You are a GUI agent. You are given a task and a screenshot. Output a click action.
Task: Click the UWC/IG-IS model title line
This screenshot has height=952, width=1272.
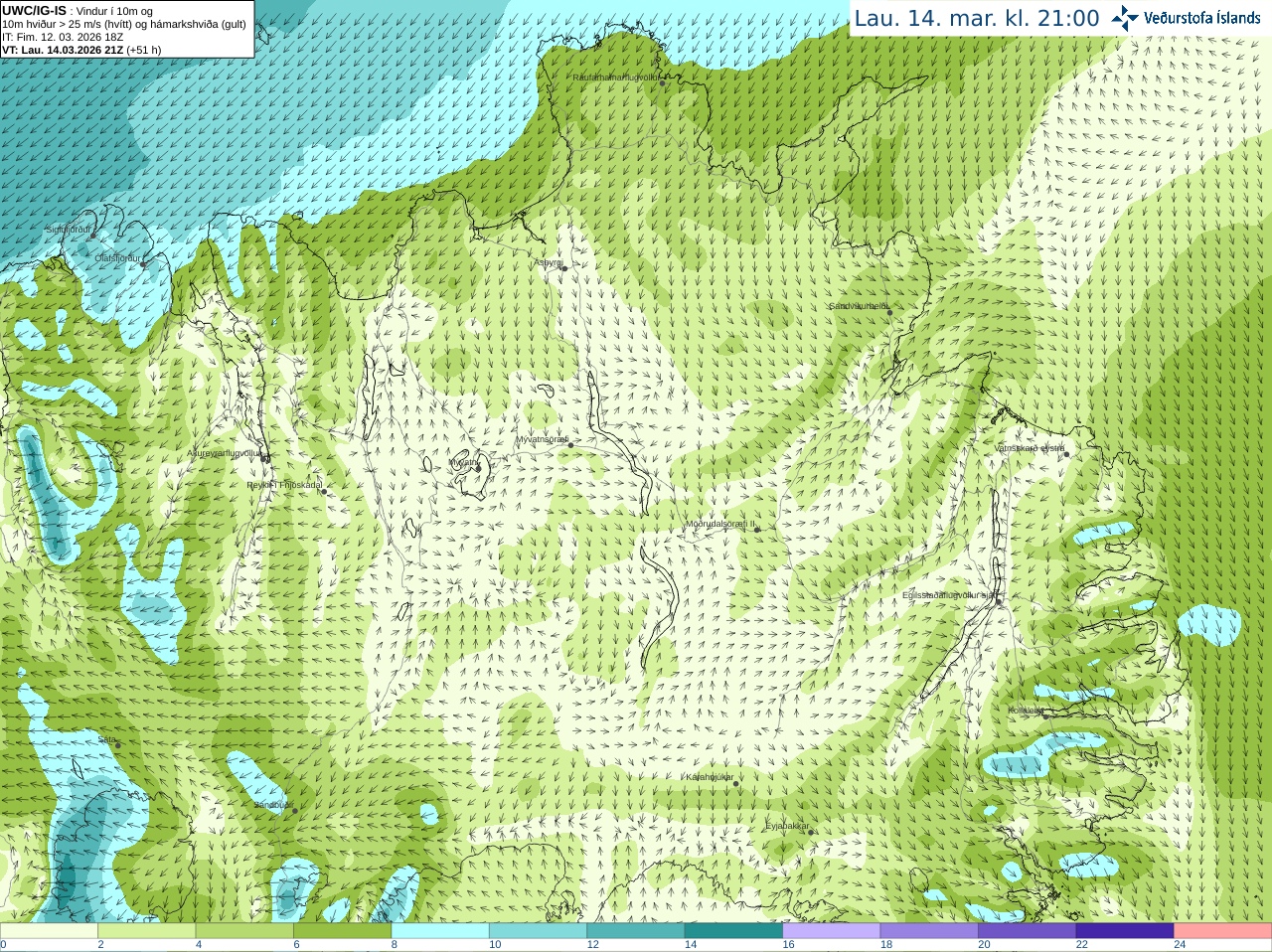78,11
